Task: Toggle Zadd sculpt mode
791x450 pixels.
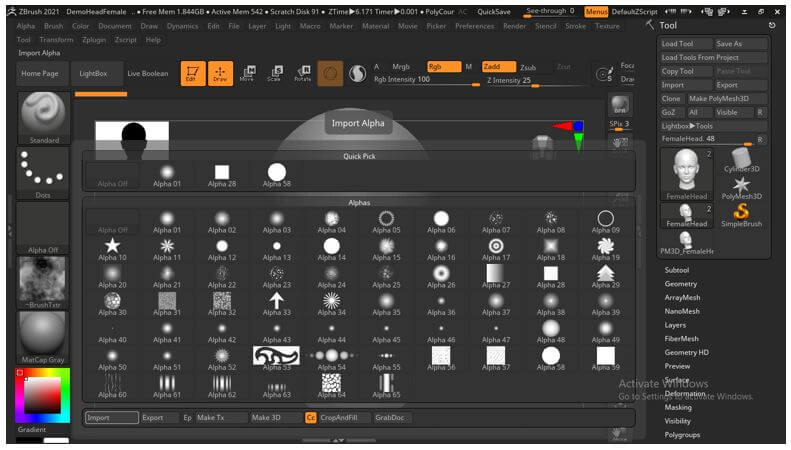Action: pyautogui.click(x=498, y=67)
